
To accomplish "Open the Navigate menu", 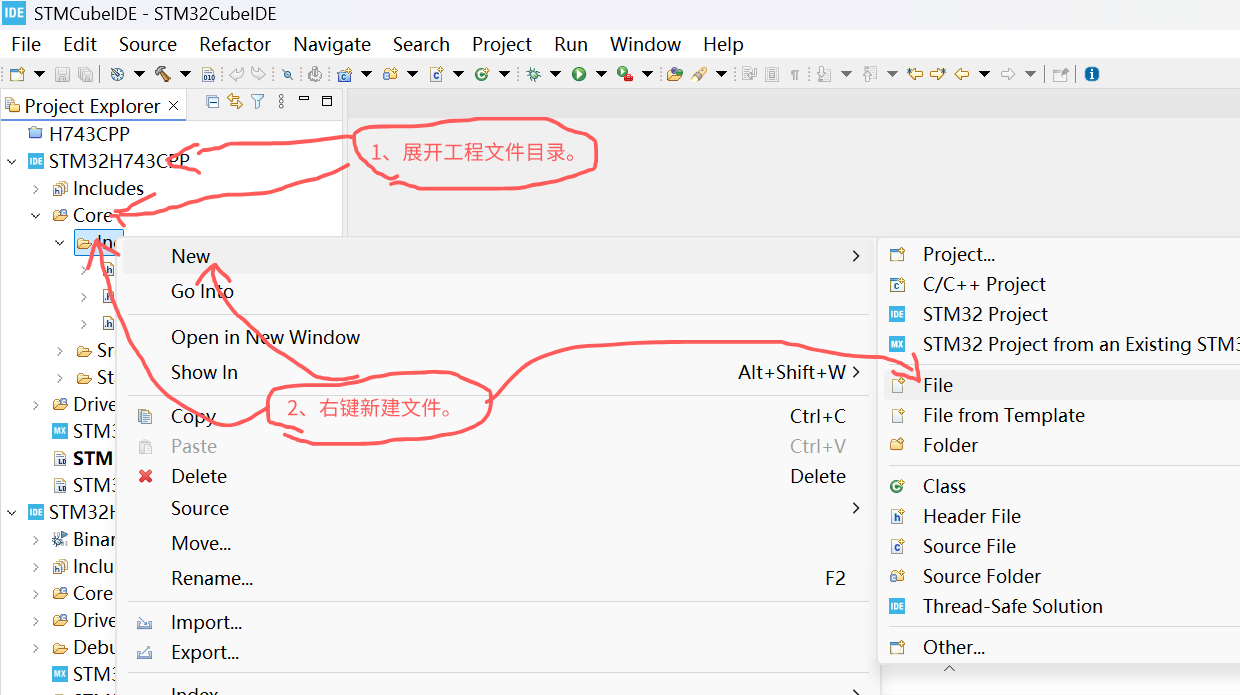I will [332, 44].
